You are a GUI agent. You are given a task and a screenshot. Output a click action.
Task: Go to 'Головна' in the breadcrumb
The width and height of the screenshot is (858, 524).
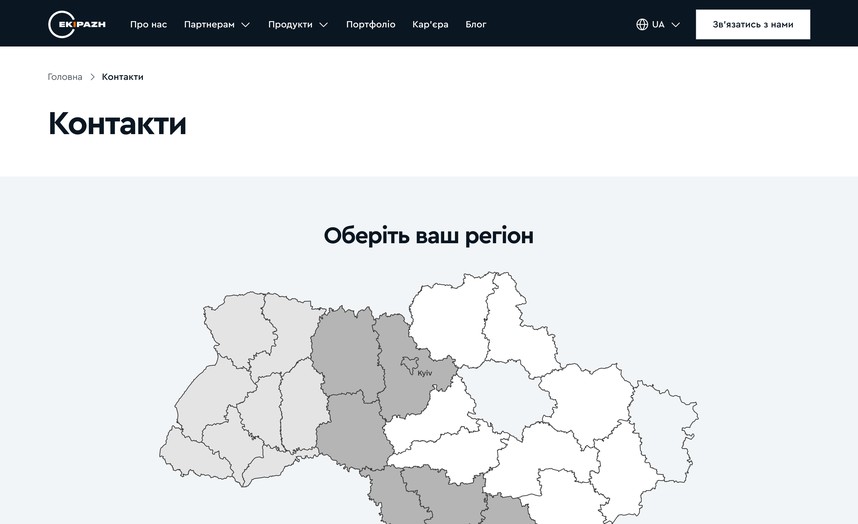[65, 77]
